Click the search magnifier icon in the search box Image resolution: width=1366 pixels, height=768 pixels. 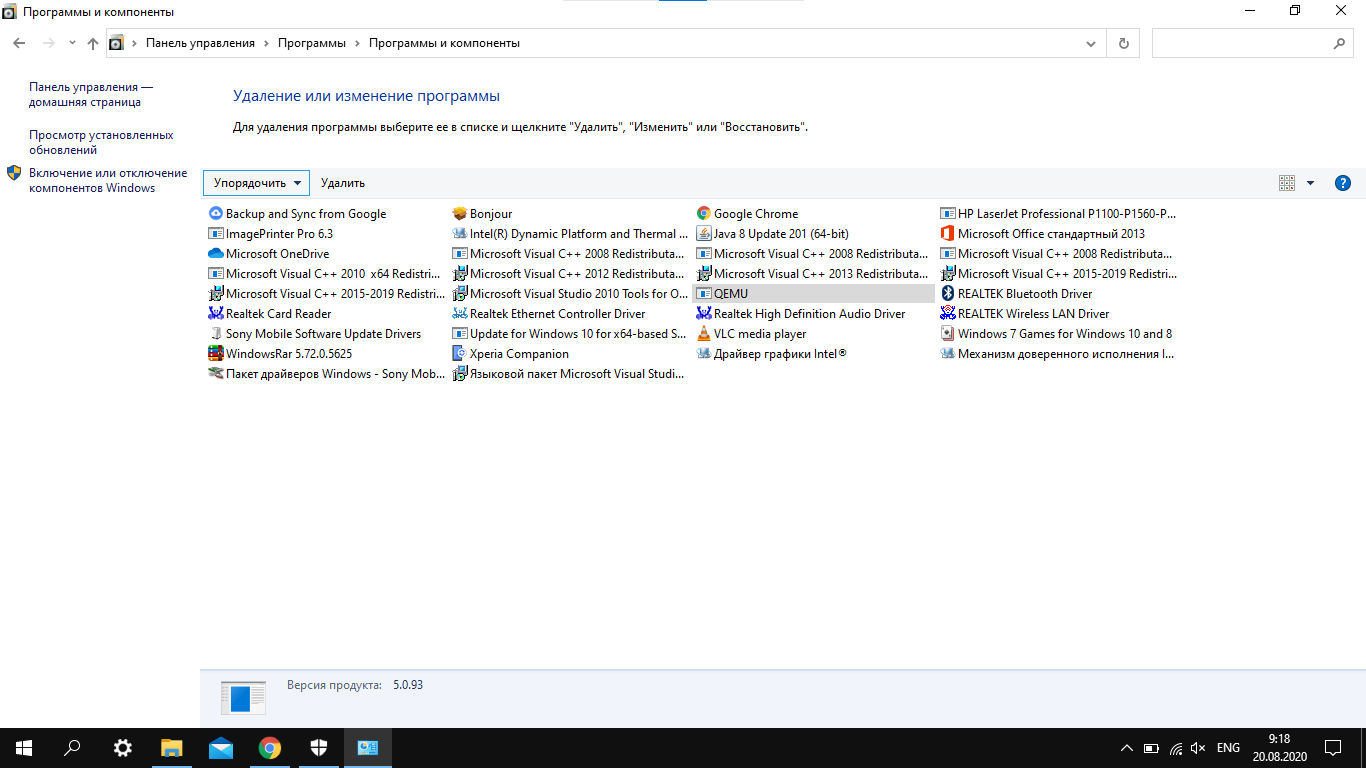click(1339, 43)
